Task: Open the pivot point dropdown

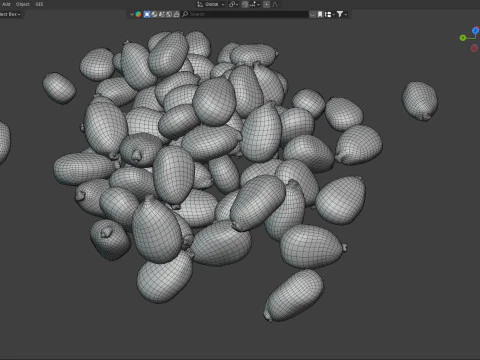Action: tap(233, 4)
